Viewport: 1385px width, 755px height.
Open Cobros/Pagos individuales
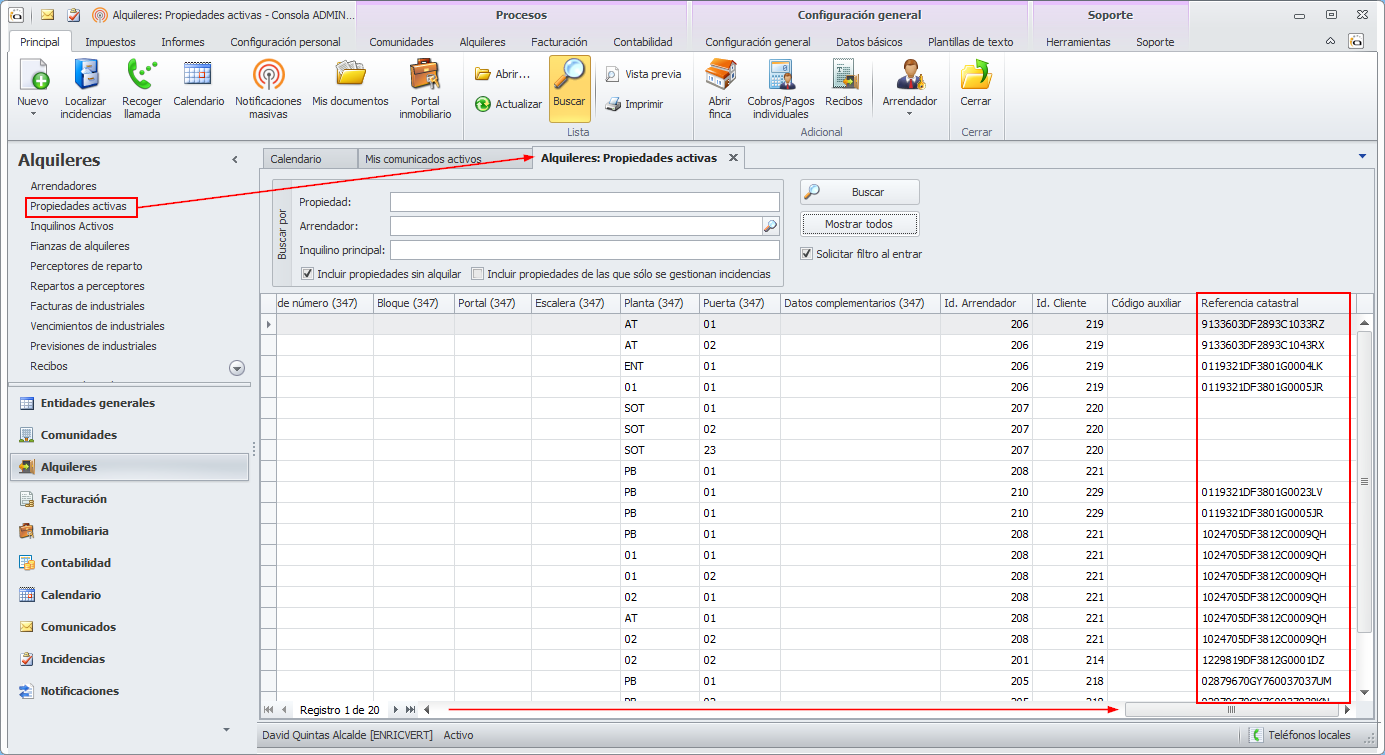[x=781, y=76]
